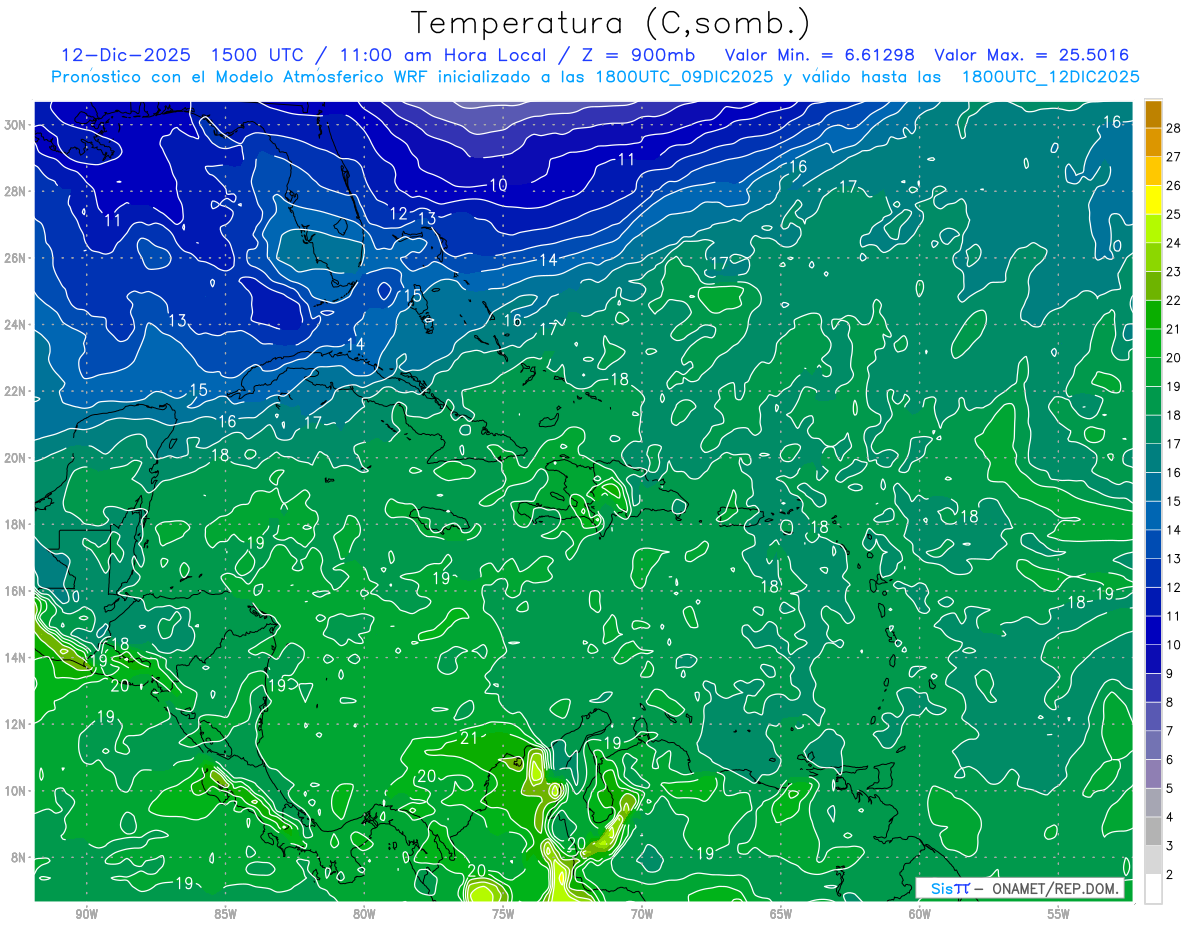Click the white bottom band of color legend
1200x927 pixels.
[x=1153, y=888]
